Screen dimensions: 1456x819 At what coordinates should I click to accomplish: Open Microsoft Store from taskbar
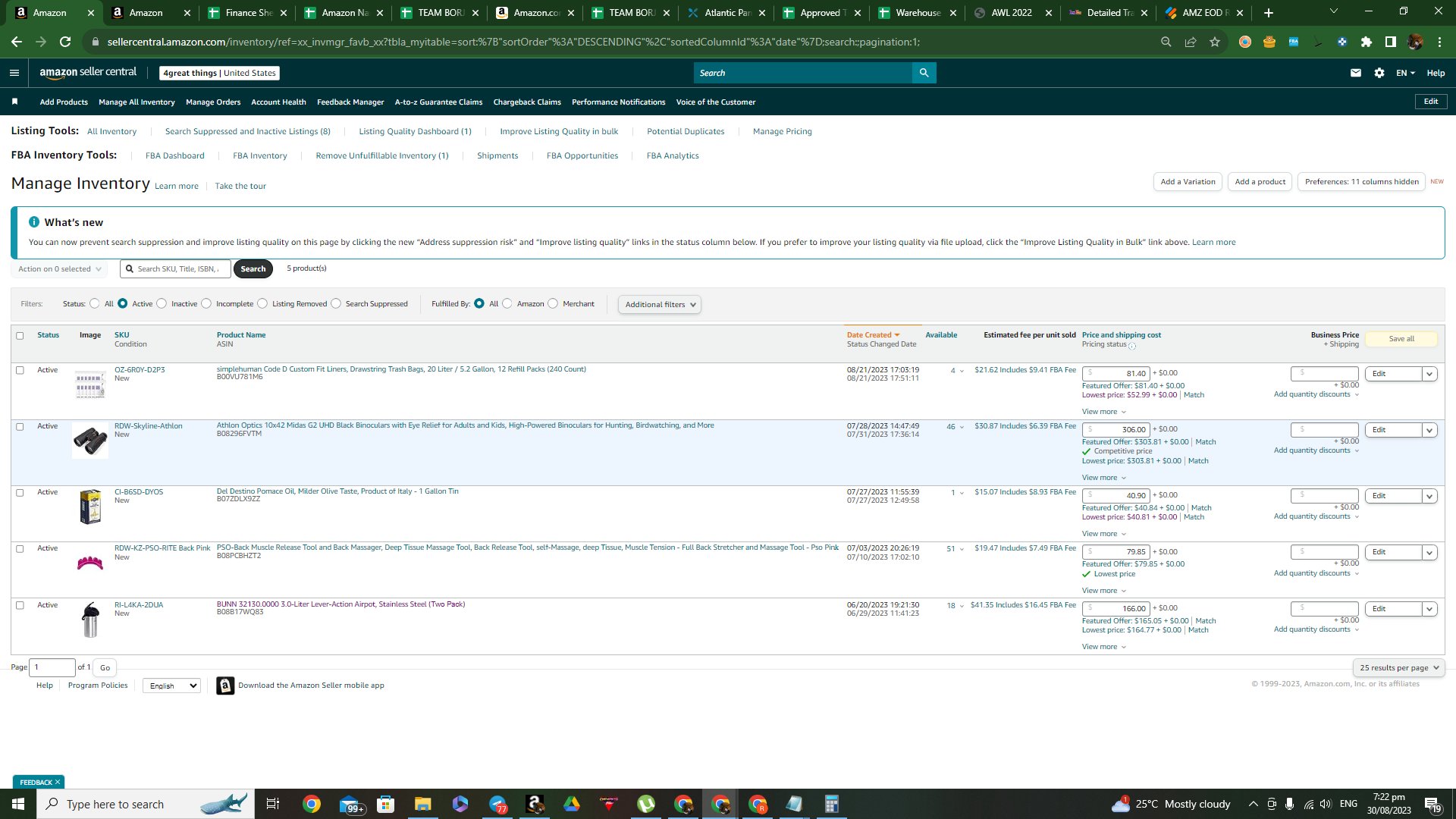pyautogui.click(x=386, y=804)
